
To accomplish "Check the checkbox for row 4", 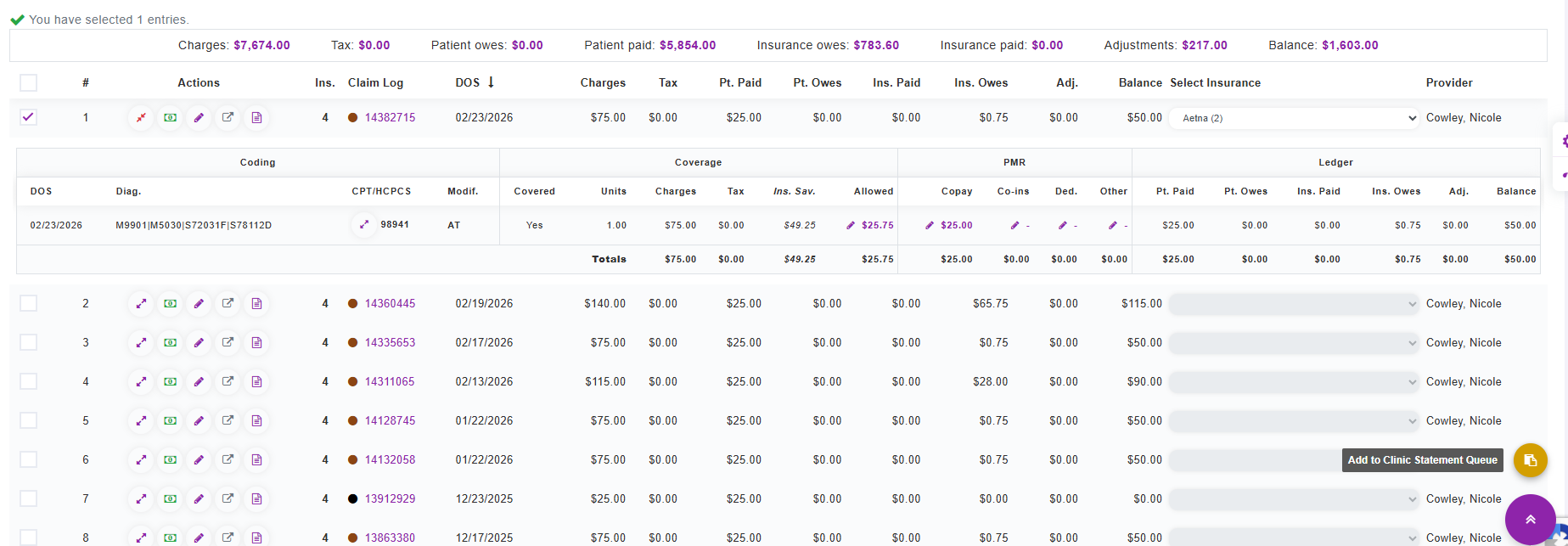I will click(x=28, y=381).
